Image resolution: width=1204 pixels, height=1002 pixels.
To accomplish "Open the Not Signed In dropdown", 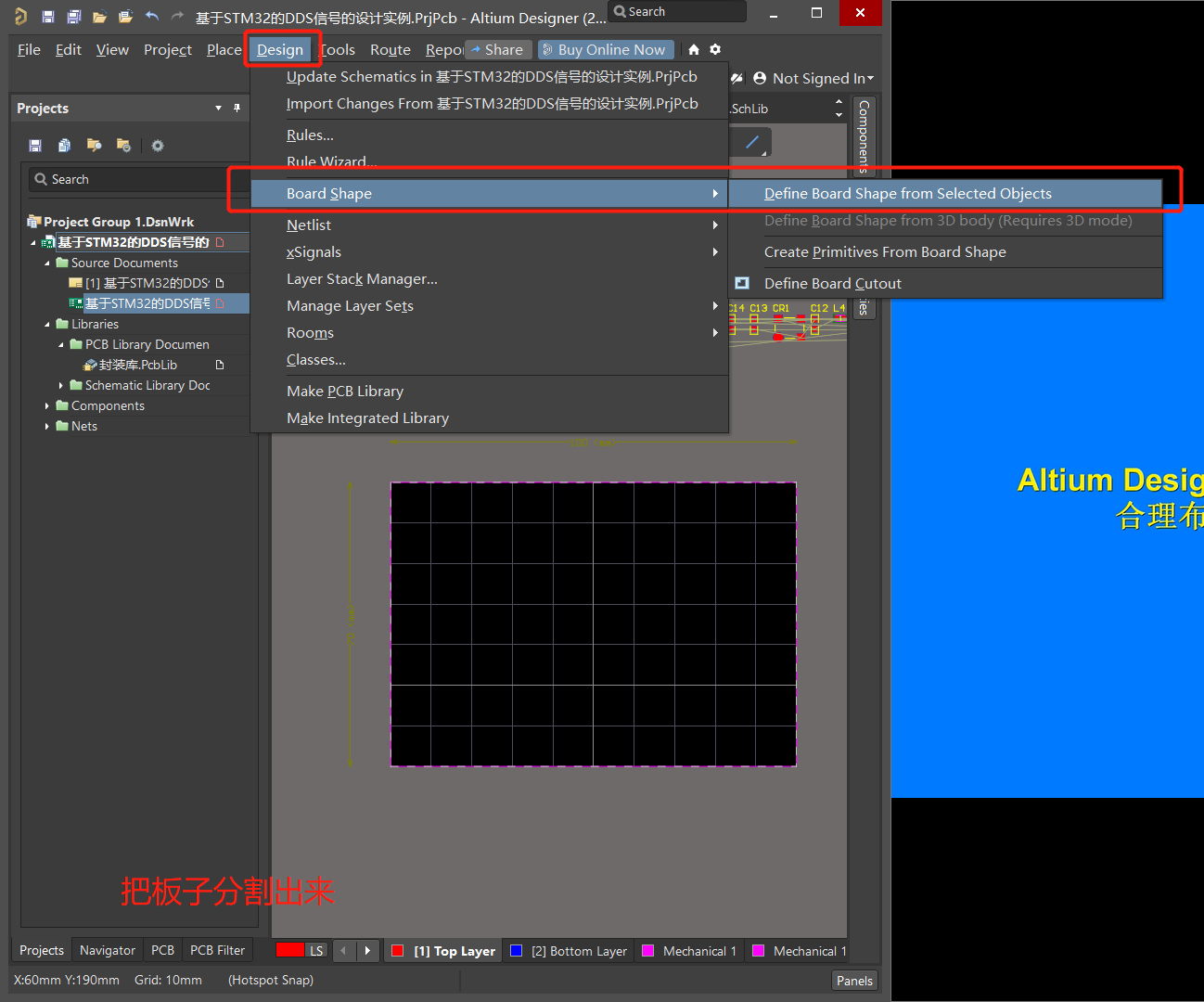I will click(x=871, y=78).
